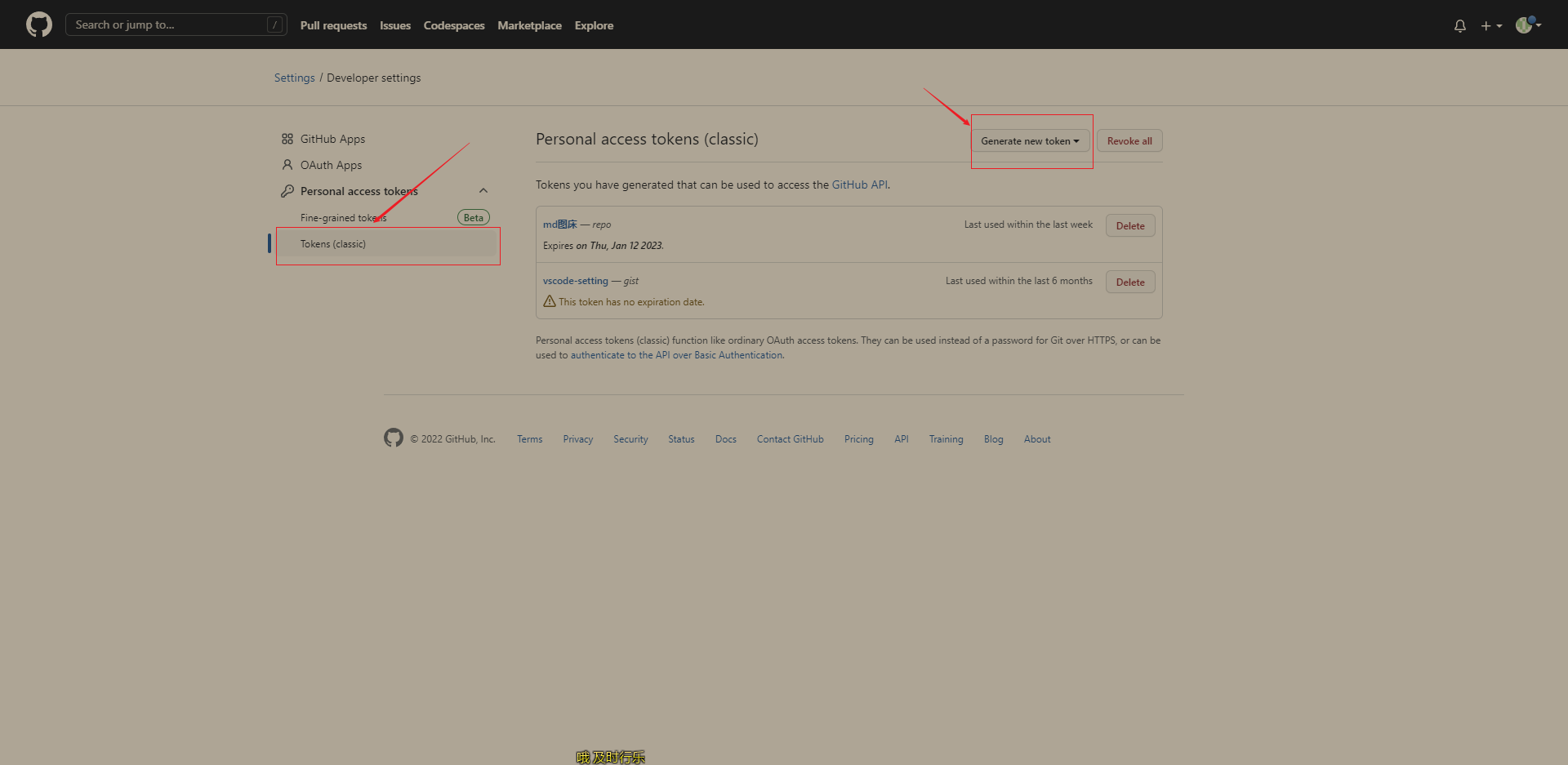Open the vscode-setting token link
This screenshot has width=1568, height=765.
click(576, 281)
